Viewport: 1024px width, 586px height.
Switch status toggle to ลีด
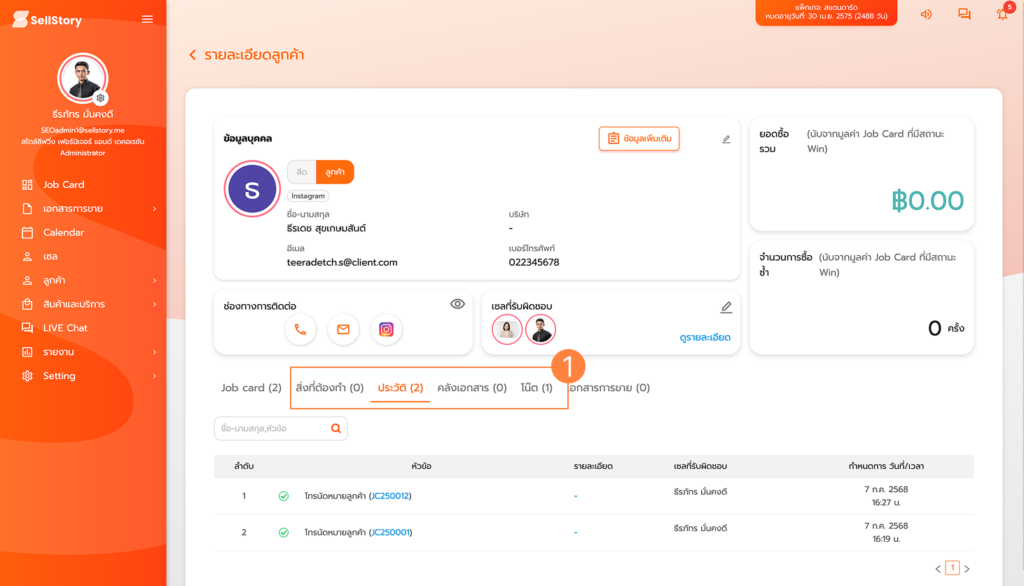(x=301, y=172)
